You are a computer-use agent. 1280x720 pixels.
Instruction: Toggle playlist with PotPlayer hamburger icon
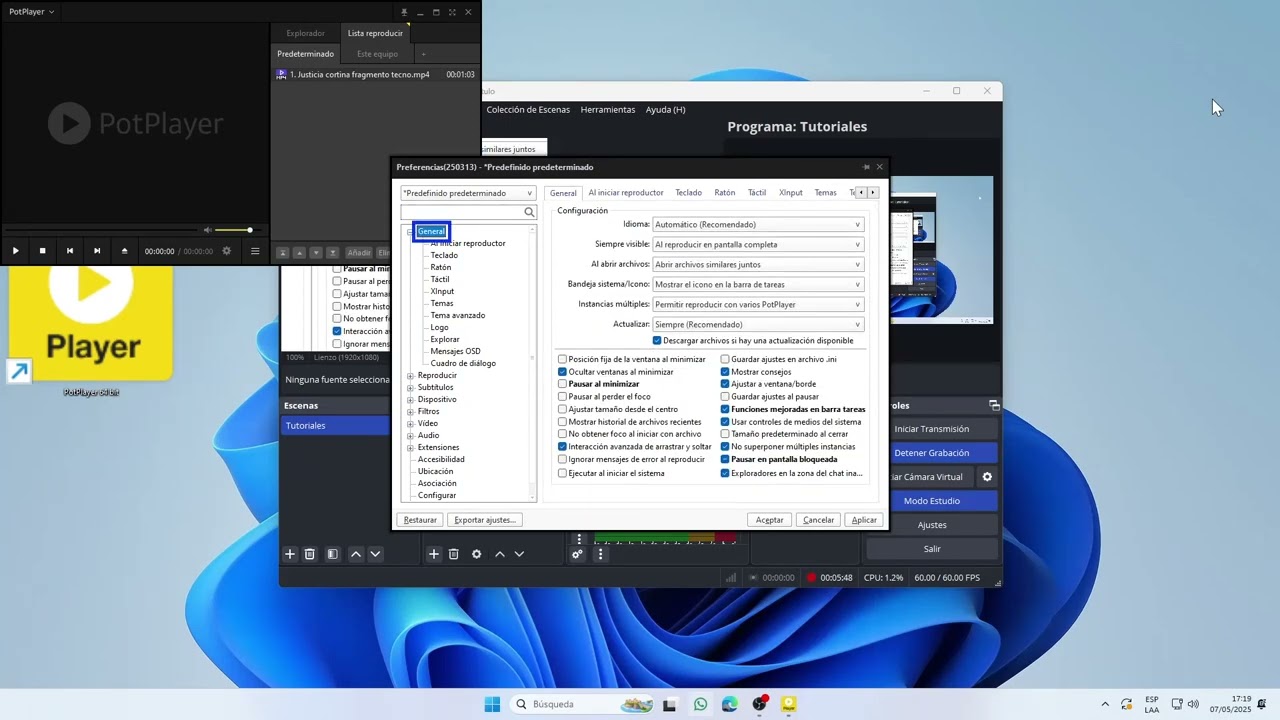point(255,251)
